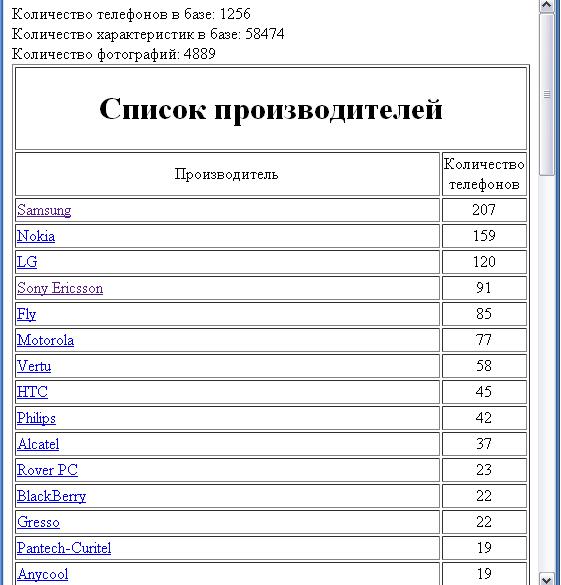Click the vertical scrollbar thumb
This screenshot has height=585, width=561.
pyautogui.click(x=546, y=94)
